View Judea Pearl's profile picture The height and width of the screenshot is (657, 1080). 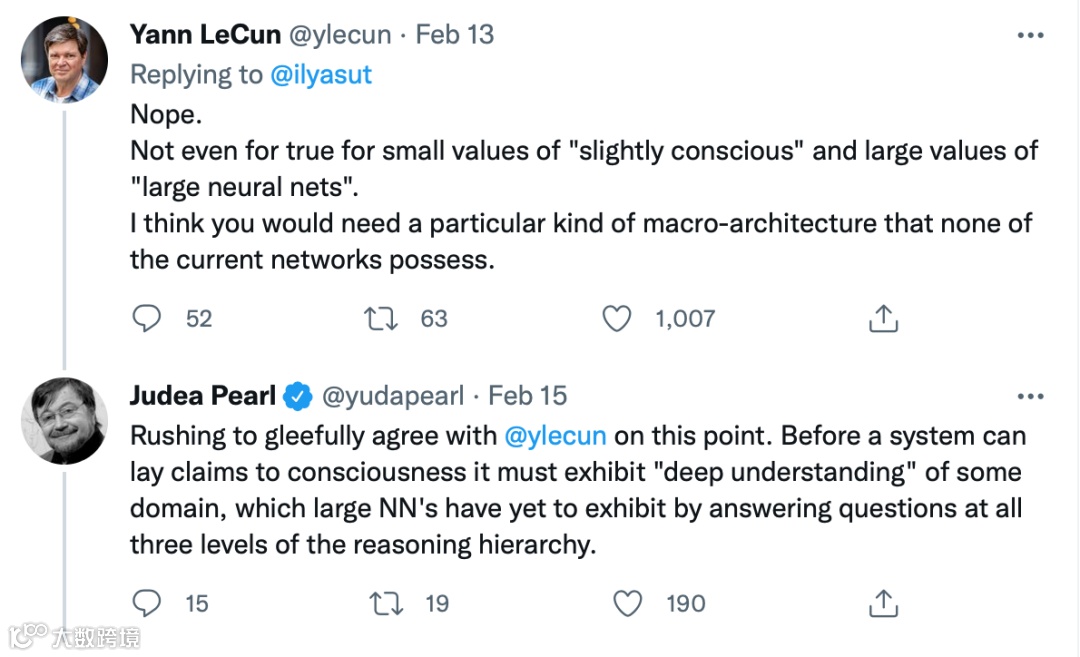pos(64,420)
